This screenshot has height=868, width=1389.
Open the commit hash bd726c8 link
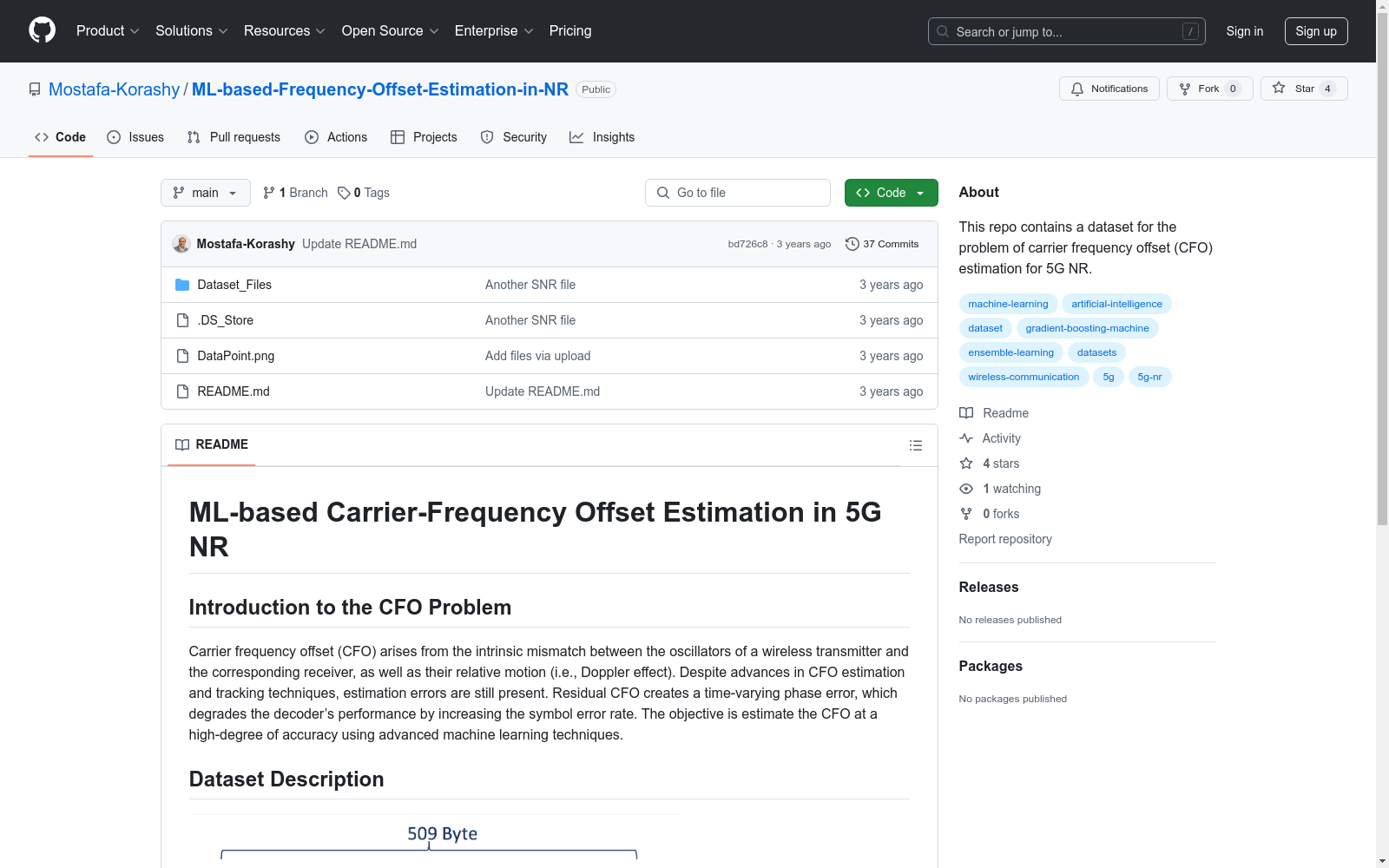click(747, 244)
